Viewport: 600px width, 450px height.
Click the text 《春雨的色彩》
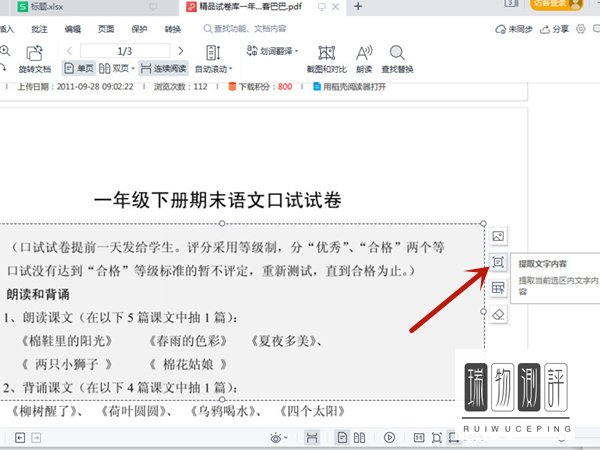(x=188, y=341)
